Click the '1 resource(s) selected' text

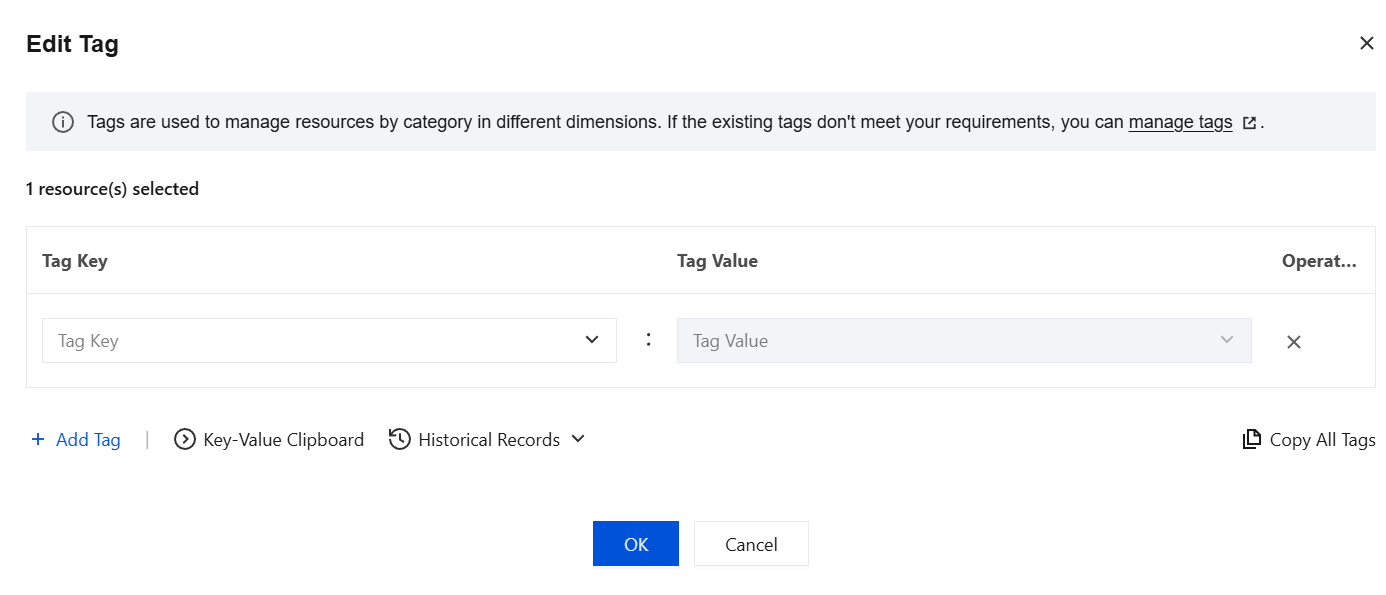tap(112, 189)
